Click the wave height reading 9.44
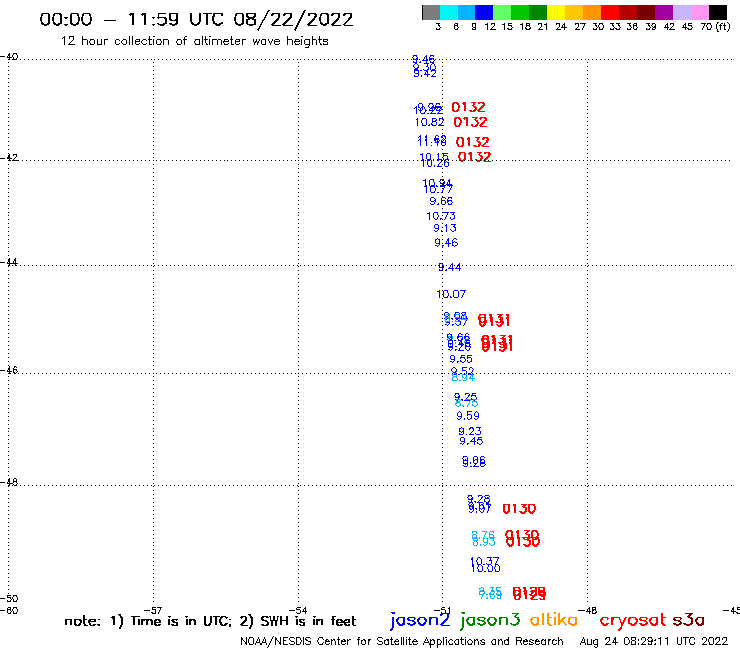 click(x=450, y=268)
